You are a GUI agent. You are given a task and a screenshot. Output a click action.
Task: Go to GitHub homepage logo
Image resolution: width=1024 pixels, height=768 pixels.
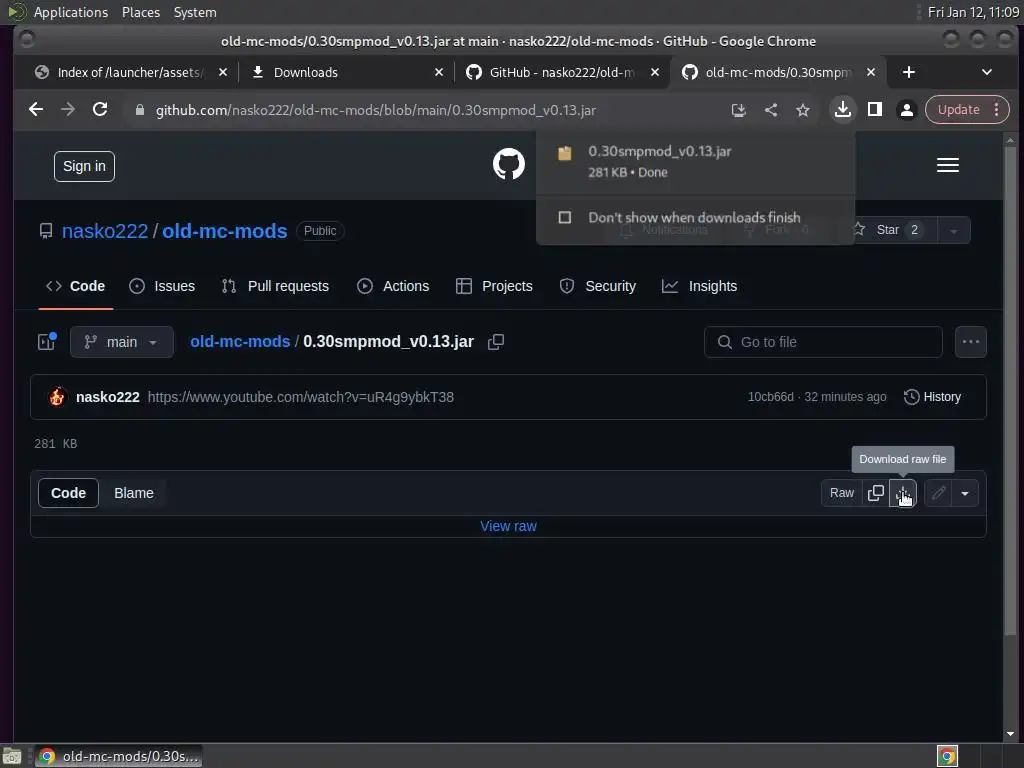[509, 164]
